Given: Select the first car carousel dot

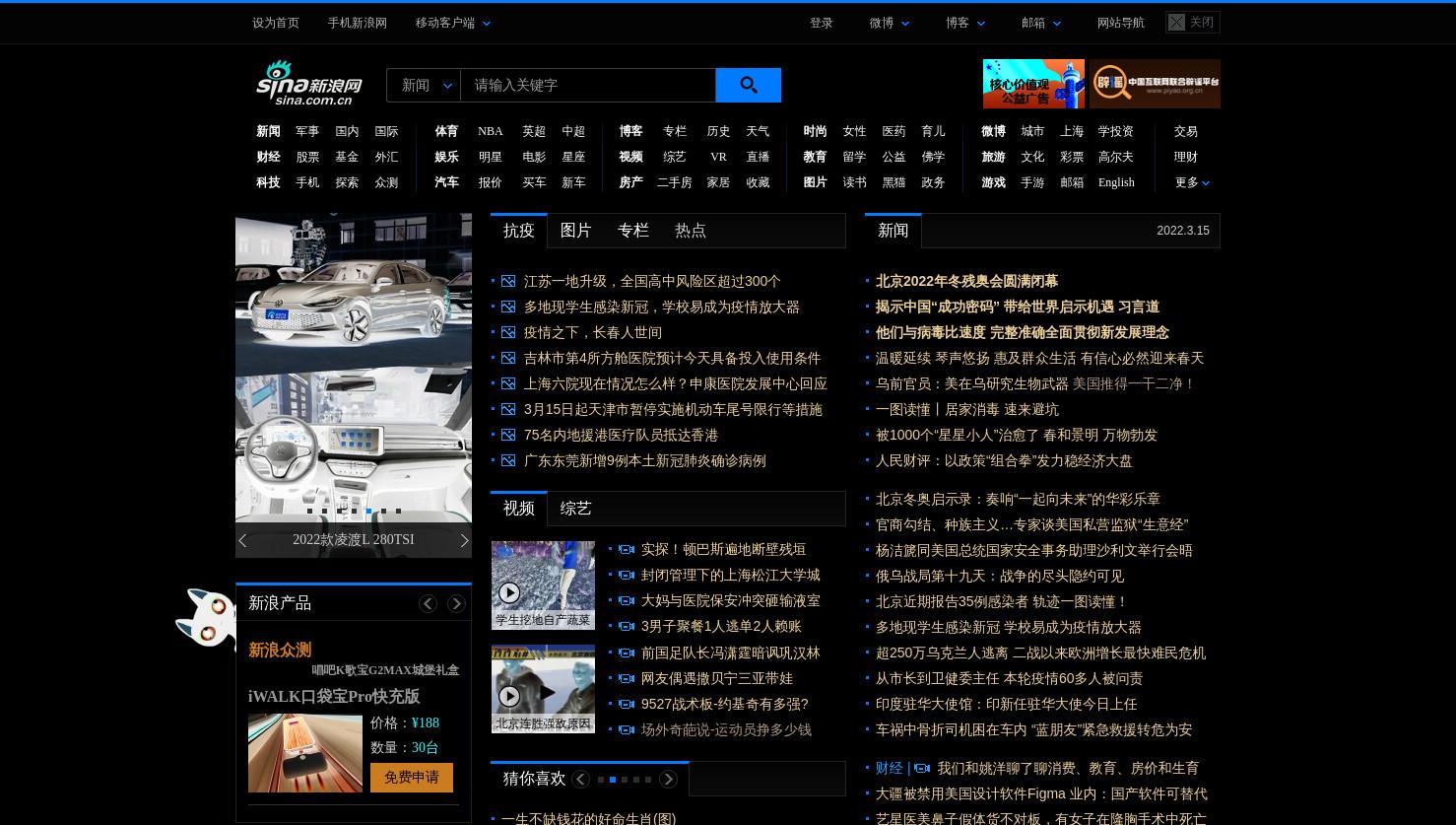Looking at the screenshot, I should pos(309,512).
